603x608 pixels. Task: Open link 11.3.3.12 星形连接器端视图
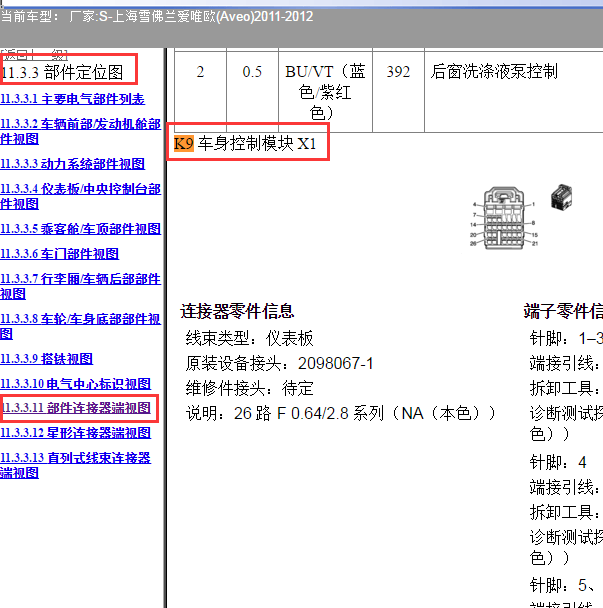(76, 433)
